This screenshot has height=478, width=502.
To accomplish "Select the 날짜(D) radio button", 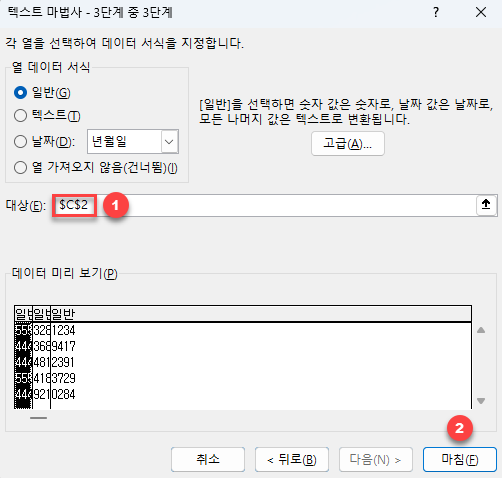I will (x=20, y=141).
